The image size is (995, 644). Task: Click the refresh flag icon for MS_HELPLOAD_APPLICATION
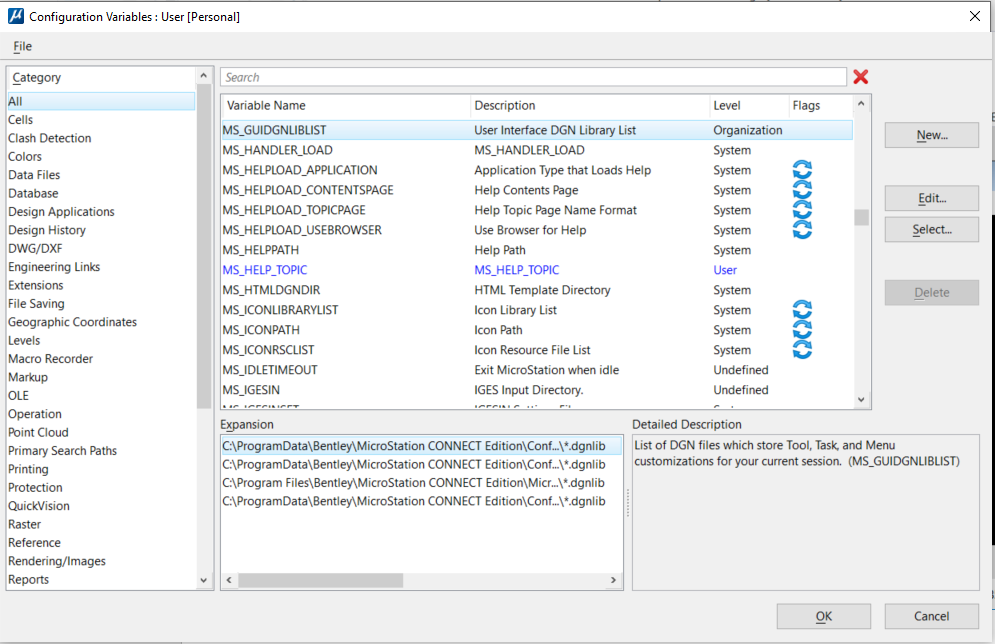pos(802,170)
